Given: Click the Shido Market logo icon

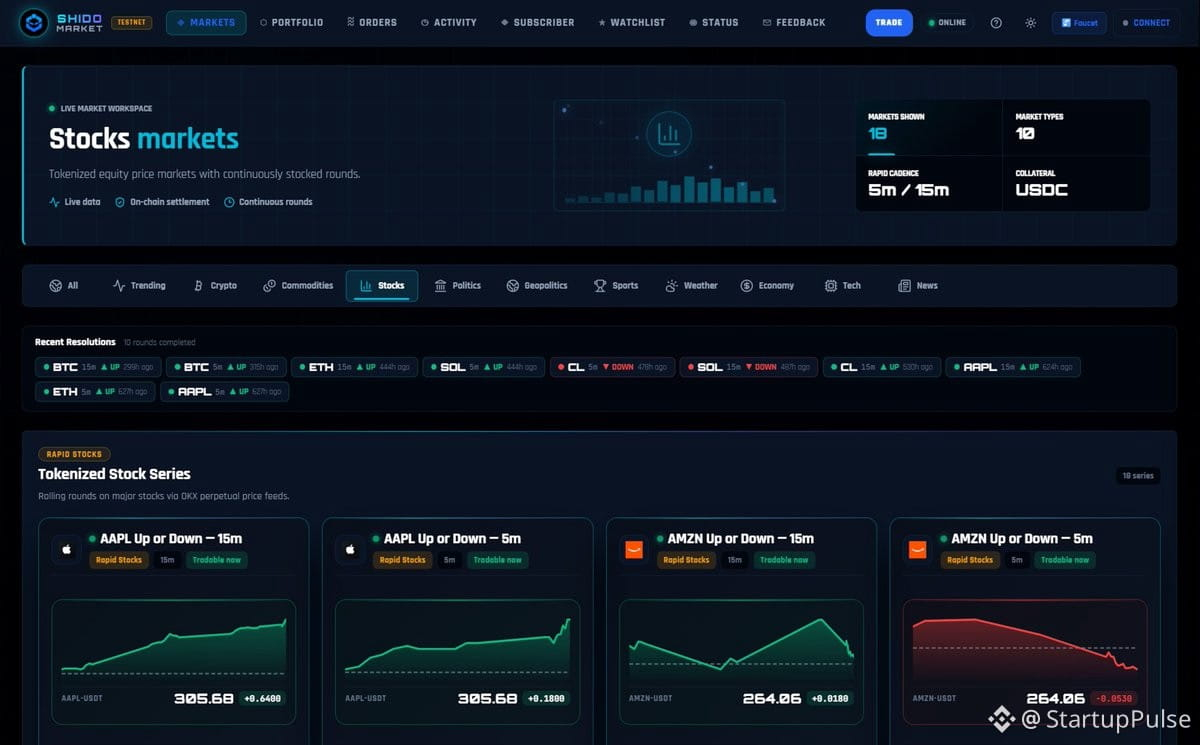Looking at the screenshot, I should click(x=33, y=22).
